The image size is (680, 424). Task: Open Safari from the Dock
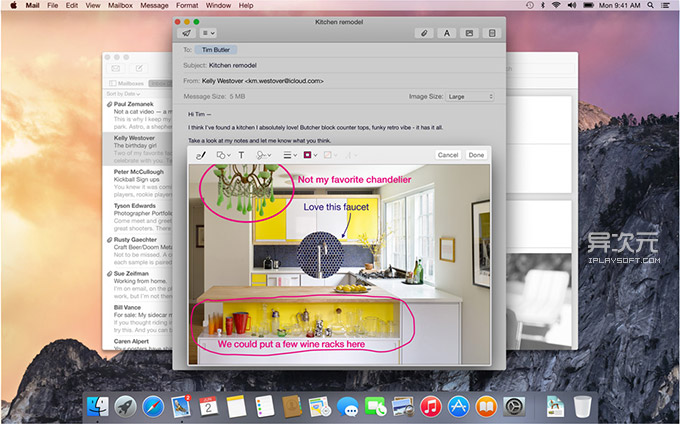pyautogui.click(x=153, y=407)
